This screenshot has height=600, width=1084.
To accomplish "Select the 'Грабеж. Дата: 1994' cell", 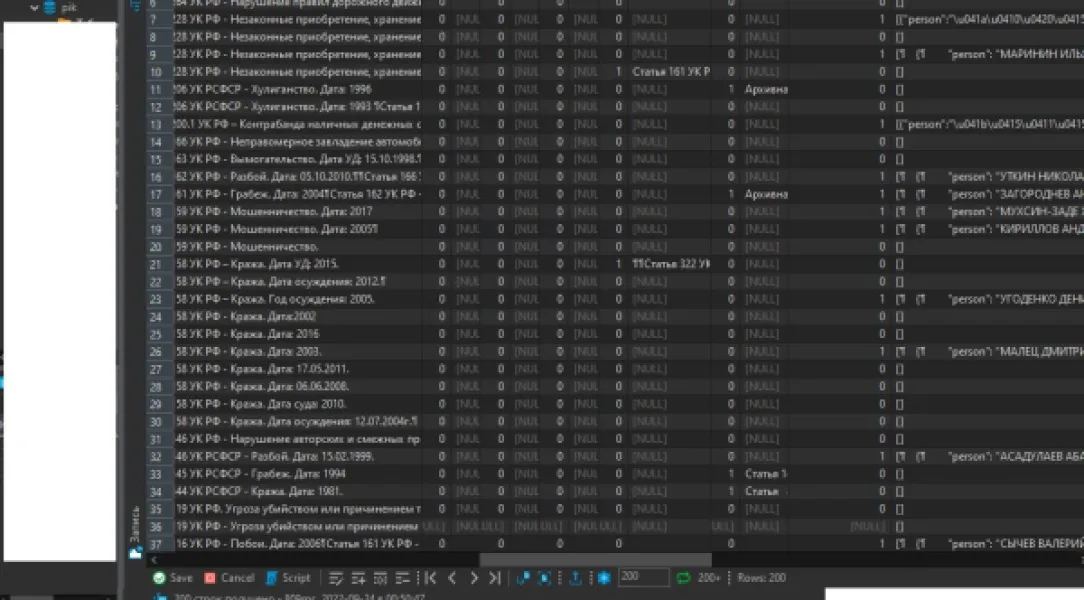I will point(297,474).
